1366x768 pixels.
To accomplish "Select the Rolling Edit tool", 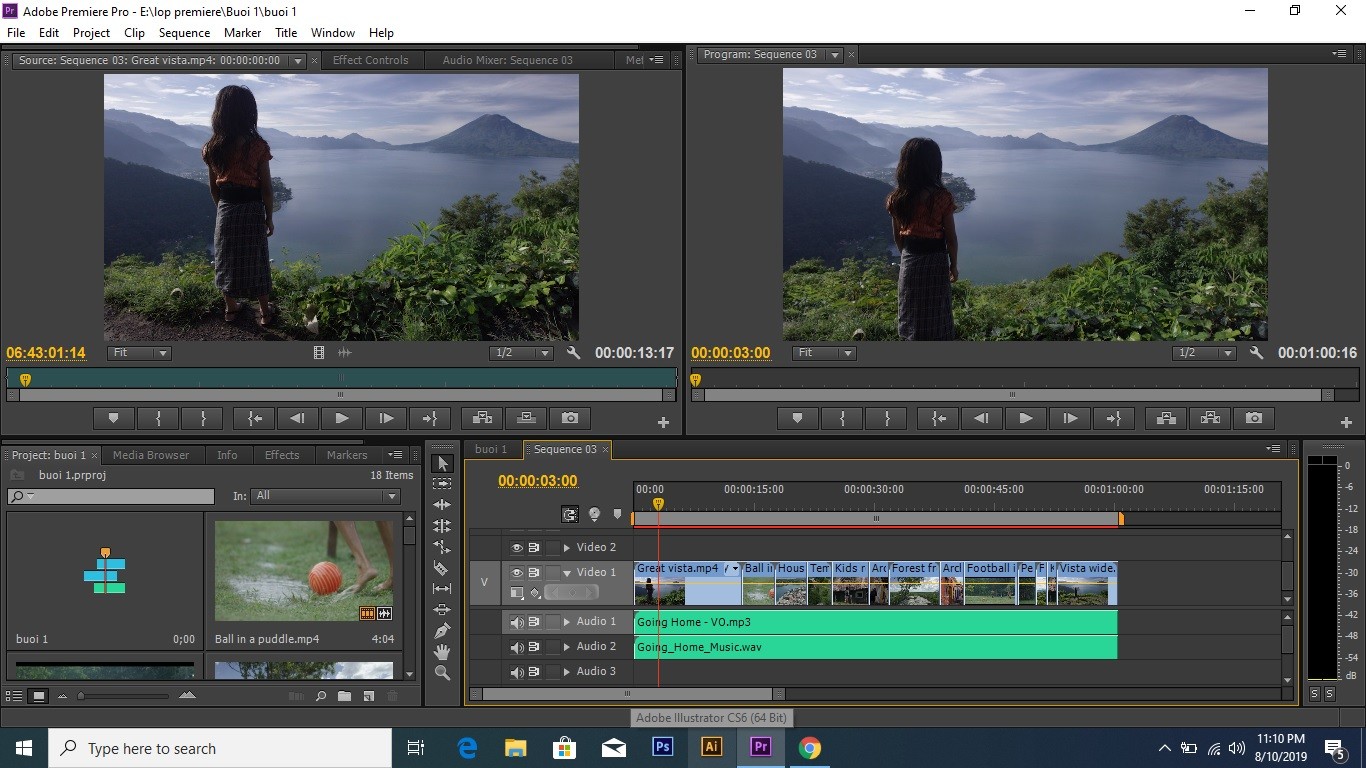I will click(x=442, y=526).
